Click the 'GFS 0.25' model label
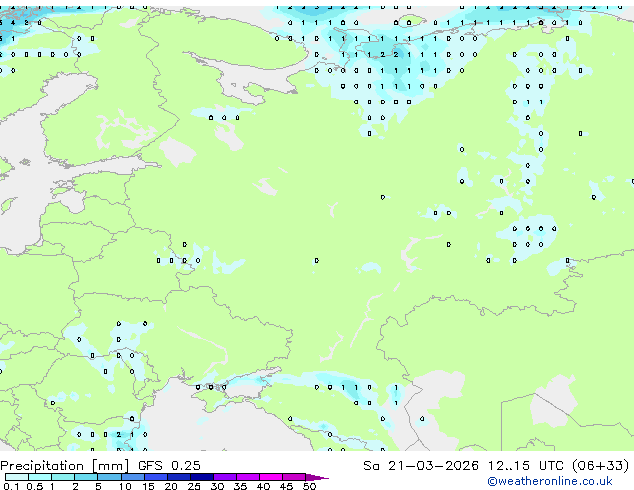Viewport: 634px width, 490px height. 169,466
